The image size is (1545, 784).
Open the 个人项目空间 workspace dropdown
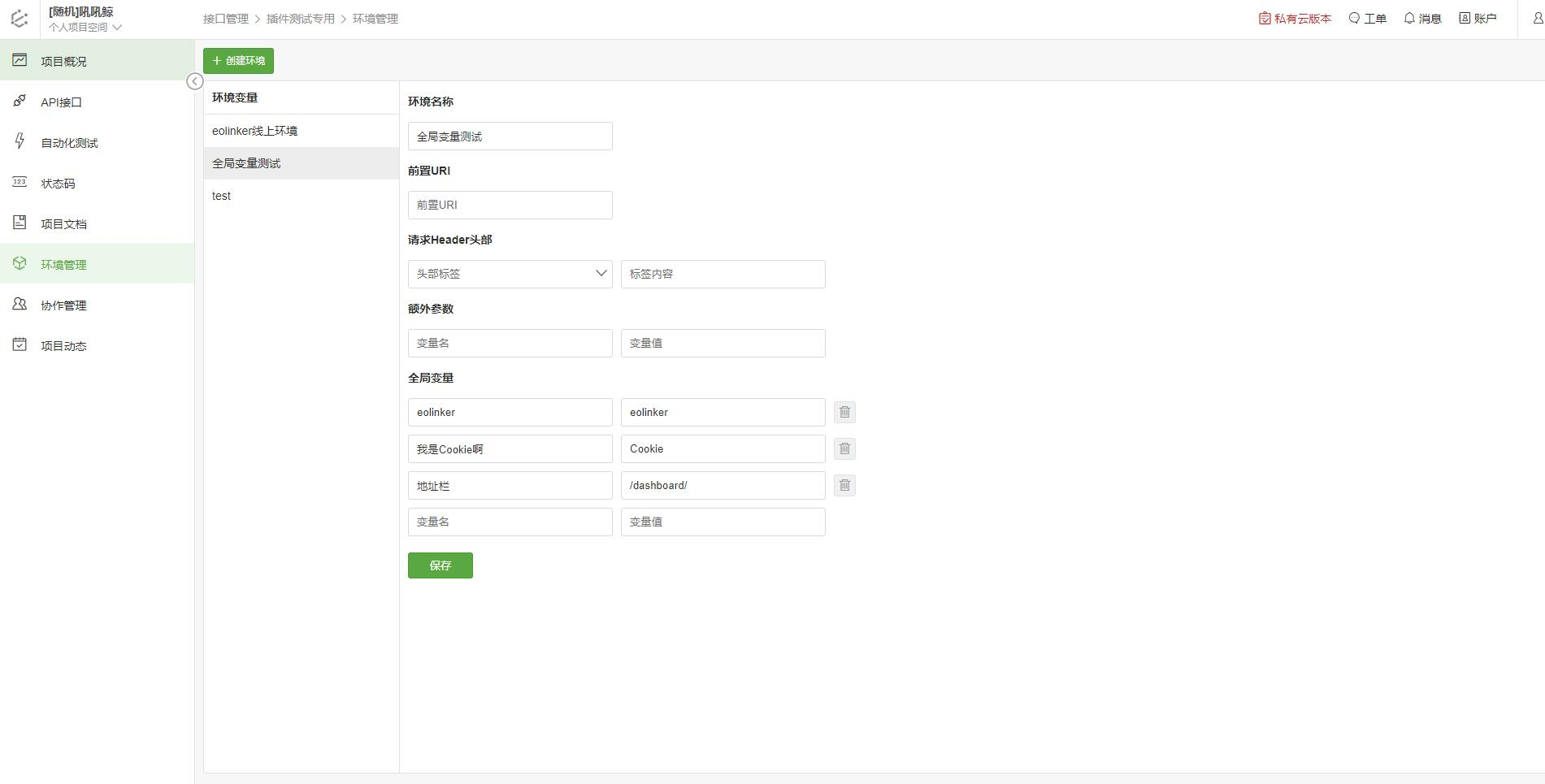pos(85,27)
